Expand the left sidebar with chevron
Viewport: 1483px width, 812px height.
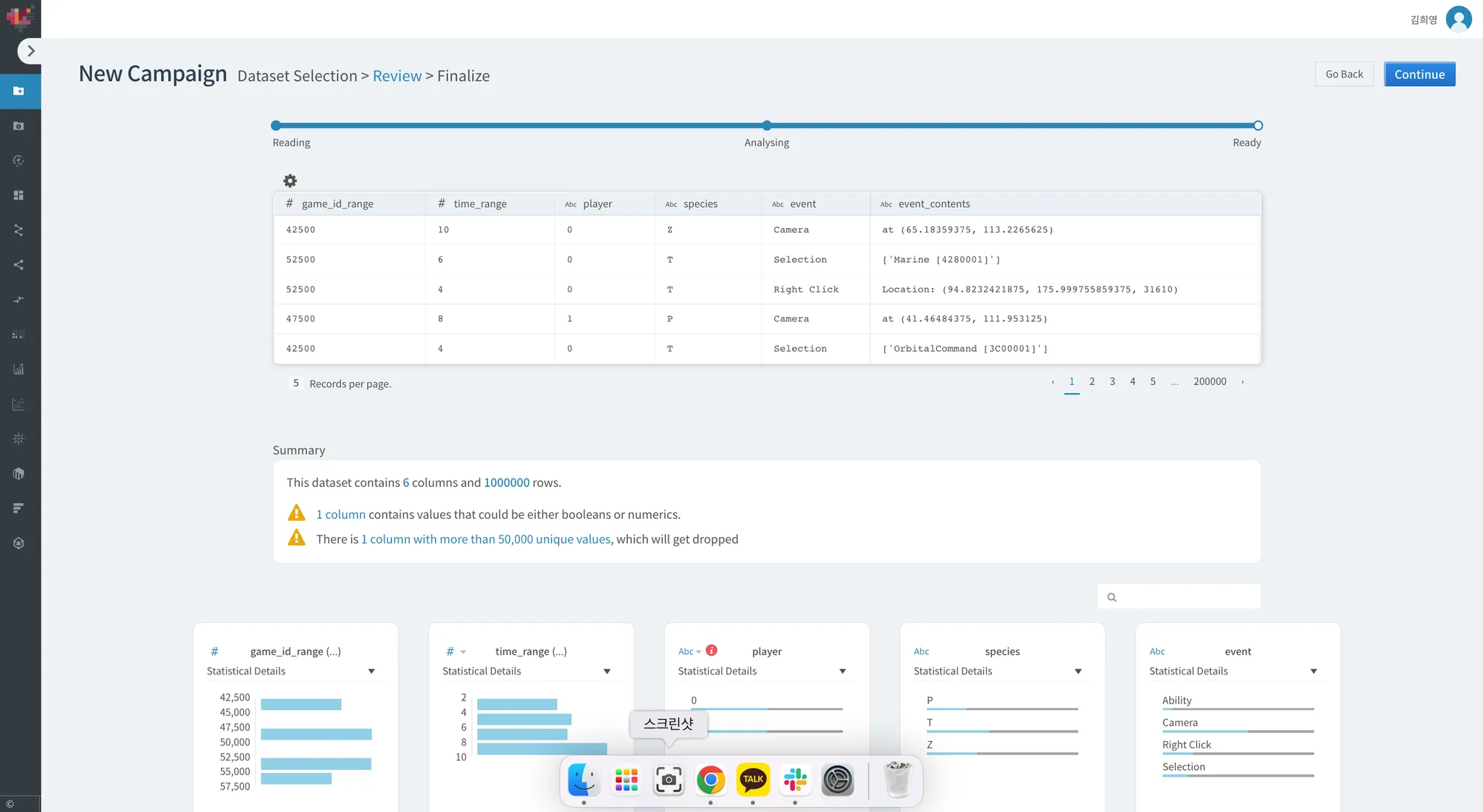pyautogui.click(x=30, y=51)
